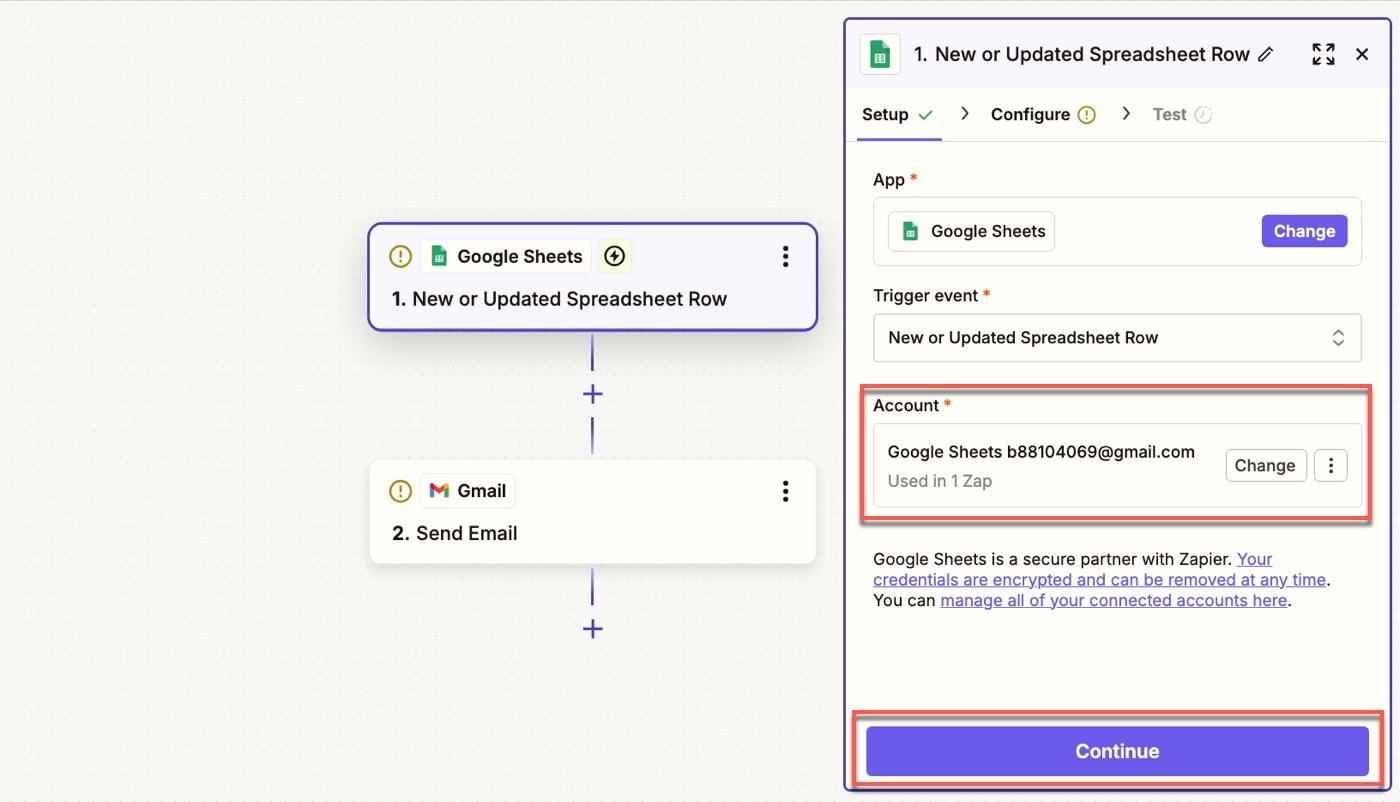
Task: Click the Change button for the Account
Action: (1266, 466)
